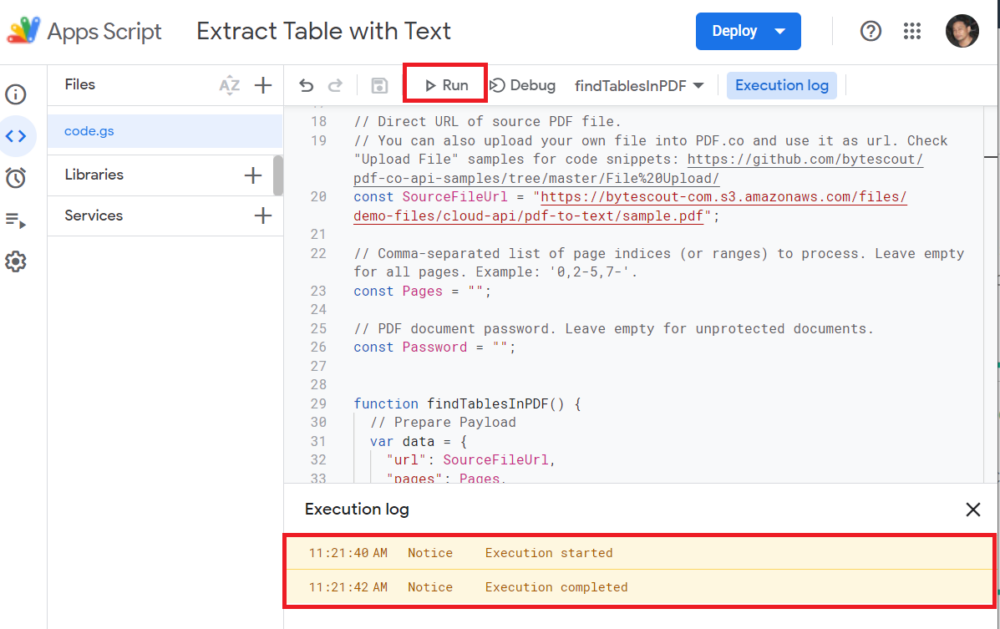Open the Help question mark icon
Screen dimensions: 1000x629
[871, 31]
